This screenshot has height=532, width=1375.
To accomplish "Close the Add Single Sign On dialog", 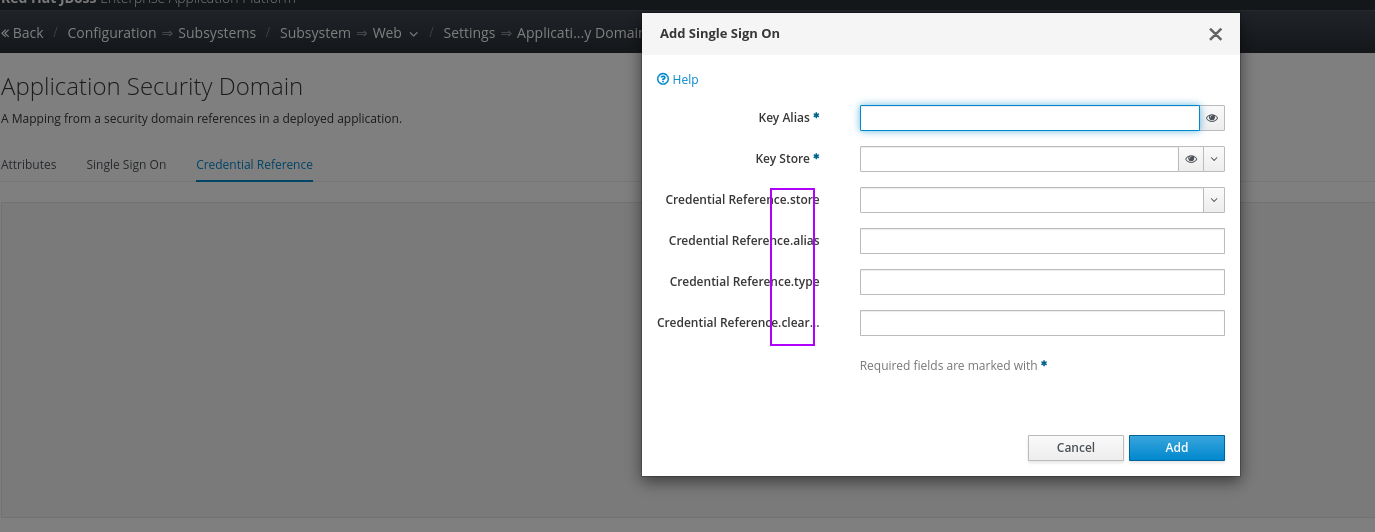I will (1215, 34).
